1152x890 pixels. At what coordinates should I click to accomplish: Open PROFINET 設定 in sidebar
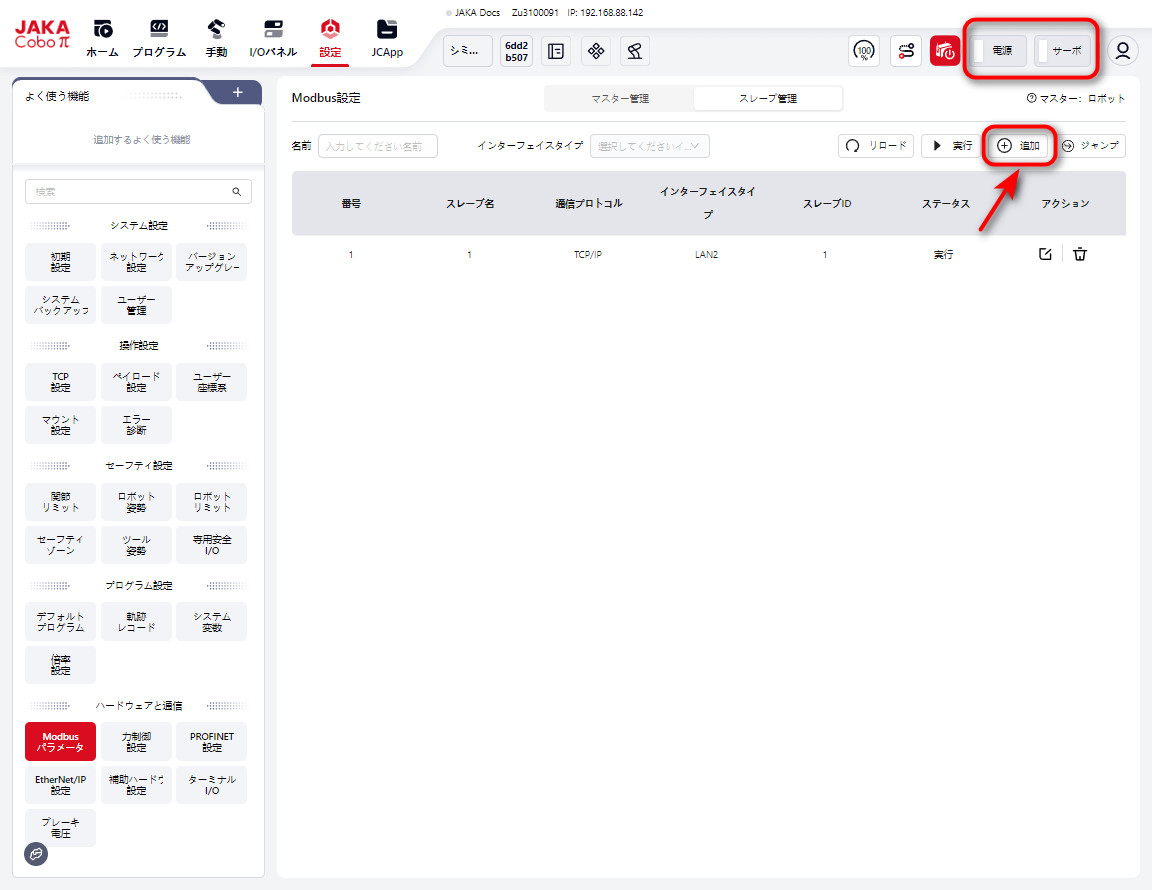click(x=211, y=742)
